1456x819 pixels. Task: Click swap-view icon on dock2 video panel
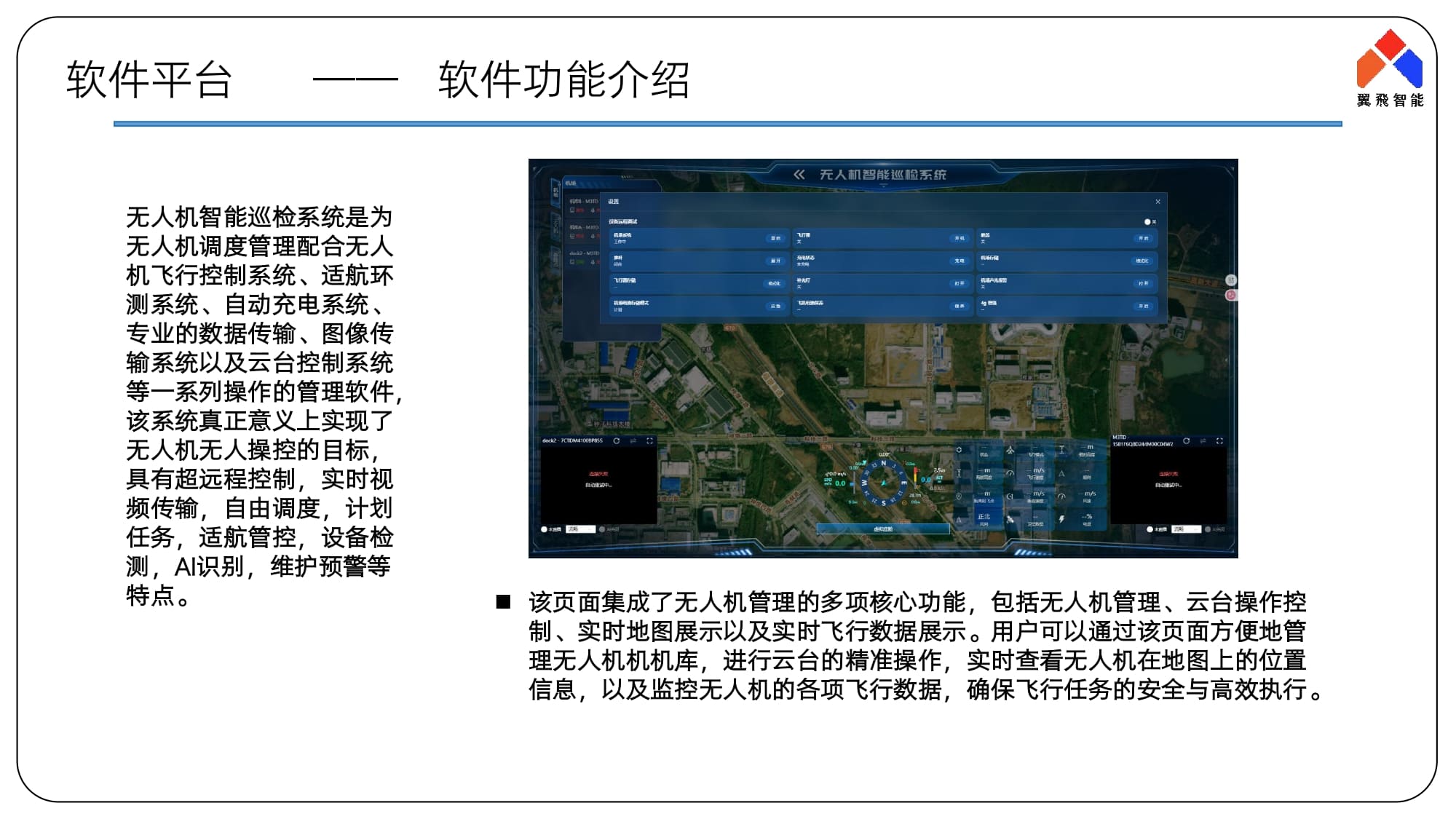[633, 441]
